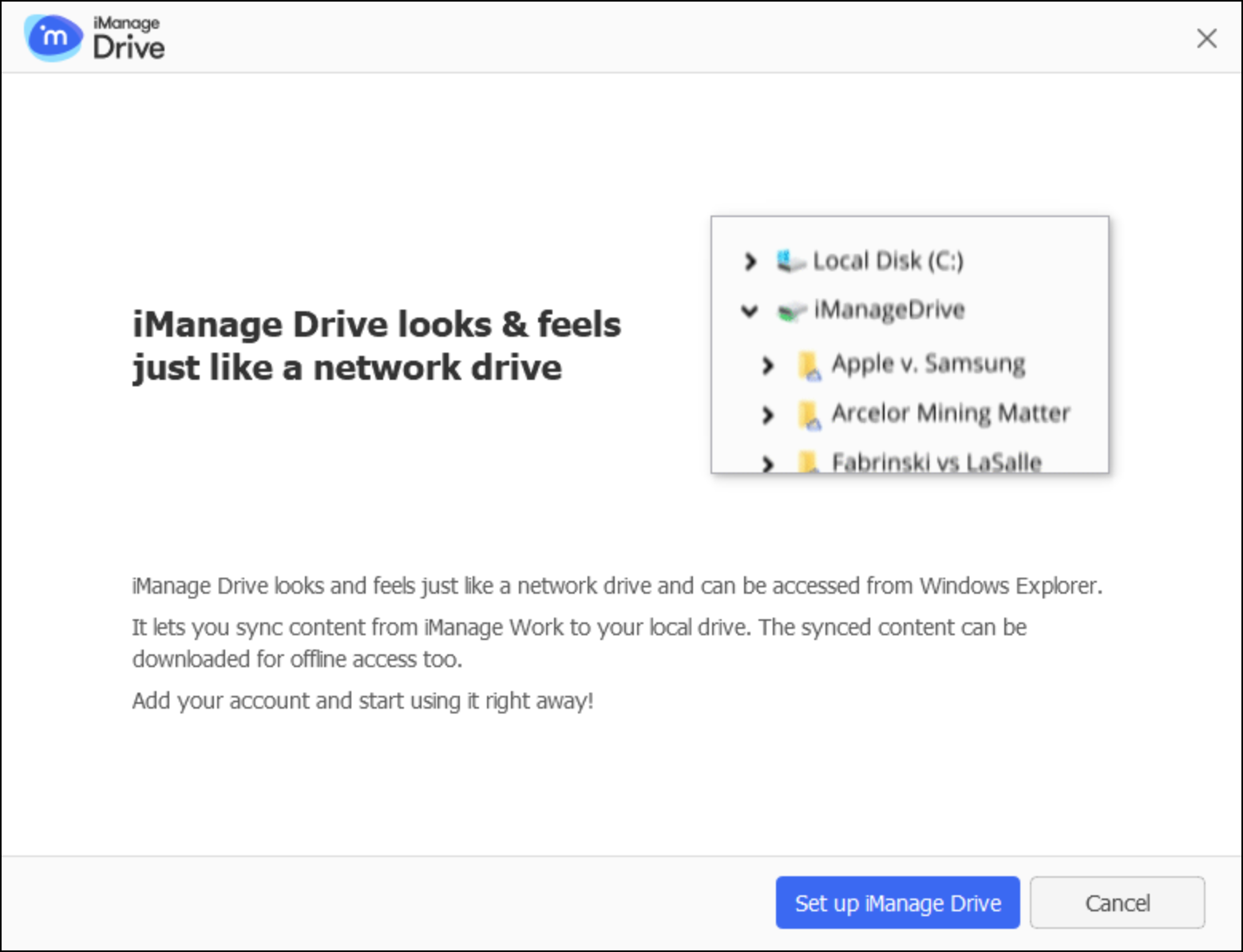Click the Apple v. Samsung folder icon
Viewport: 1243px width, 952px height.
tap(810, 365)
